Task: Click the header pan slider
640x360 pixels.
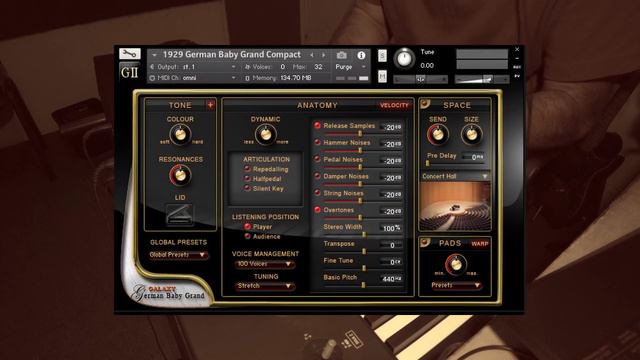Action: pyautogui.click(x=420, y=79)
